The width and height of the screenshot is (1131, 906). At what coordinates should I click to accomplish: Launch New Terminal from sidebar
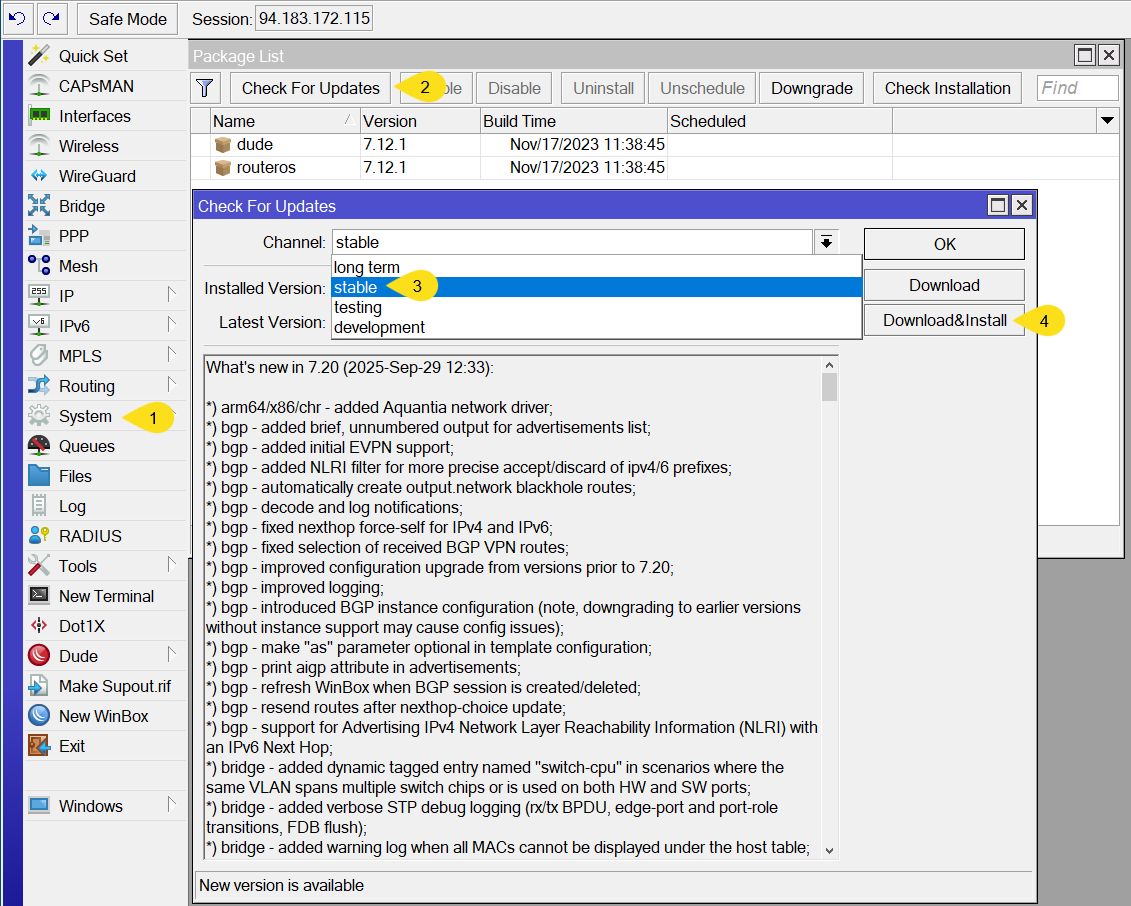coord(106,596)
